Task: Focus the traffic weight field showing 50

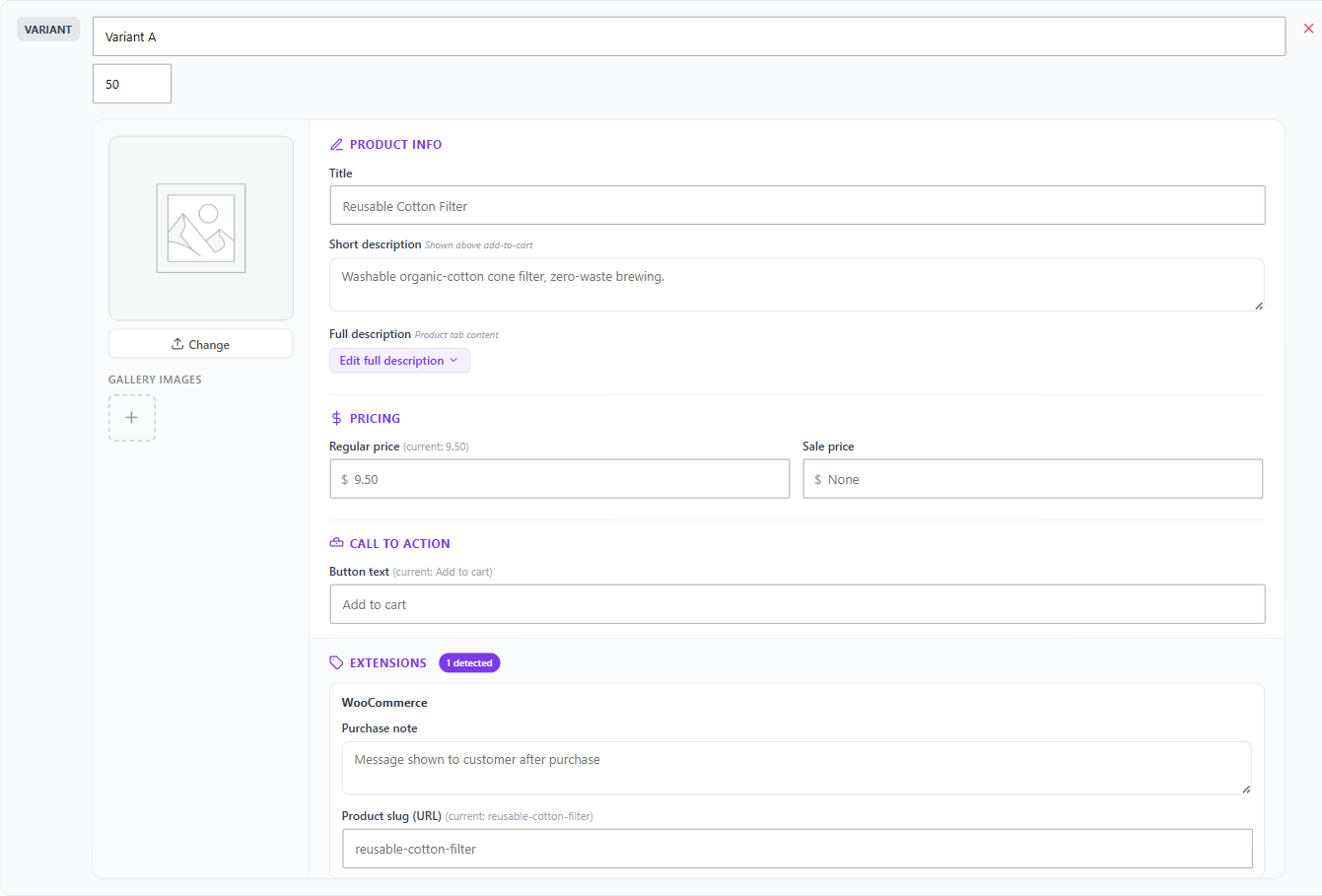Action: coord(132,84)
